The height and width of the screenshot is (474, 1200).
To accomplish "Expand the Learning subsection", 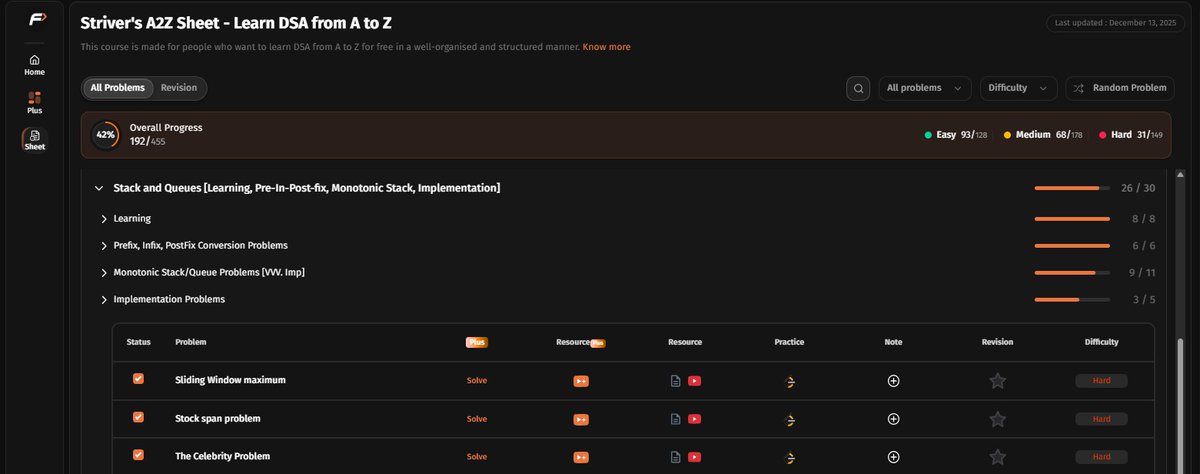I will [x=104, y=218].
